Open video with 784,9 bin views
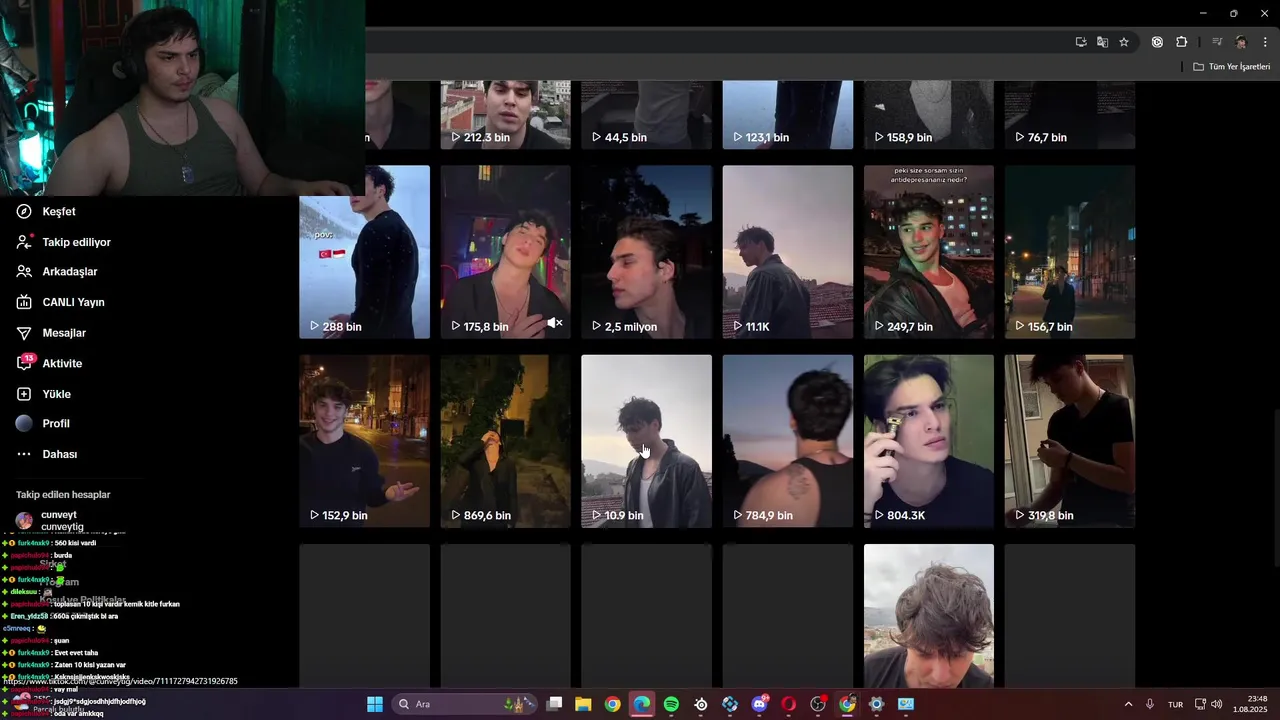 [788, 441]
